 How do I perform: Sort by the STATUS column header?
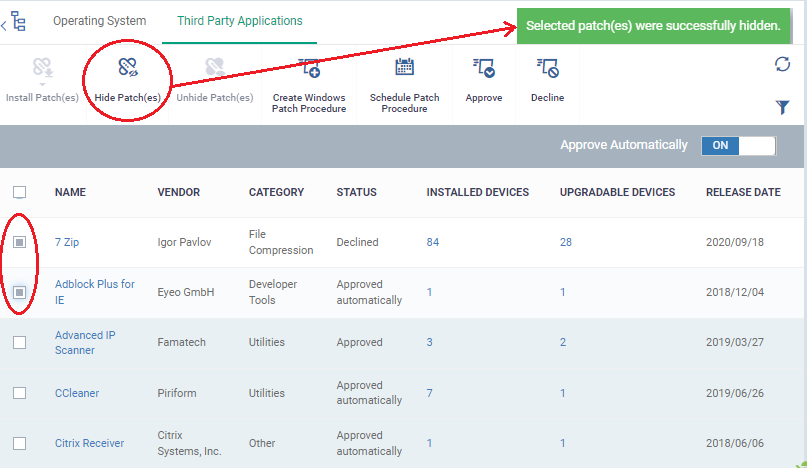[357, 192]
